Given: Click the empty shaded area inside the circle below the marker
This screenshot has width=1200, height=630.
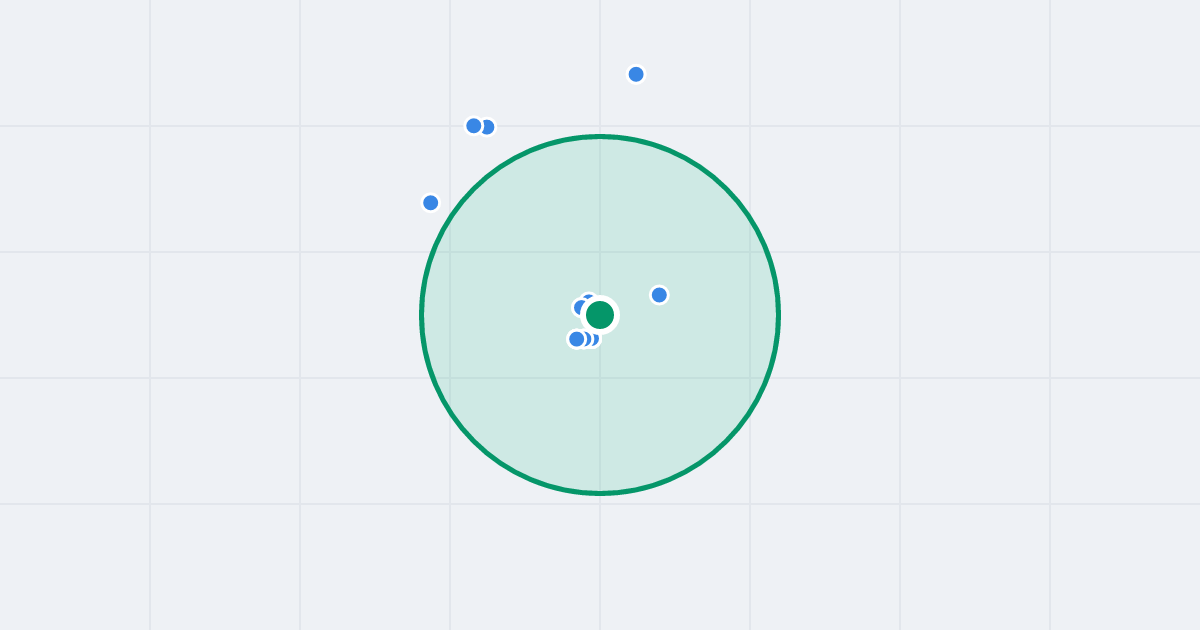Looking at the screenshot, I should click(x=600, y=420).
